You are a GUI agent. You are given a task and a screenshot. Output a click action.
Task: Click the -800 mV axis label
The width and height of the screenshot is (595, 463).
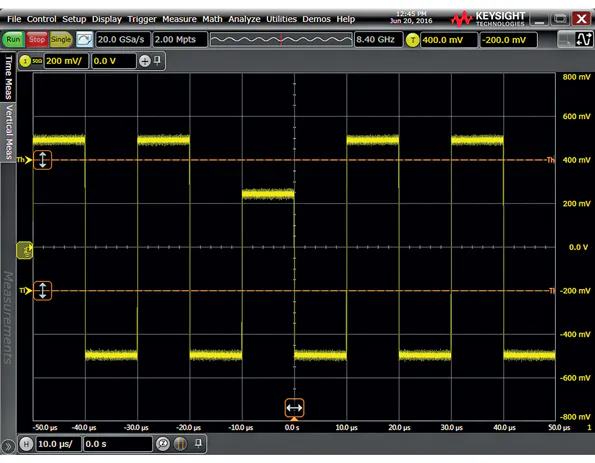[x=575, y=417]
